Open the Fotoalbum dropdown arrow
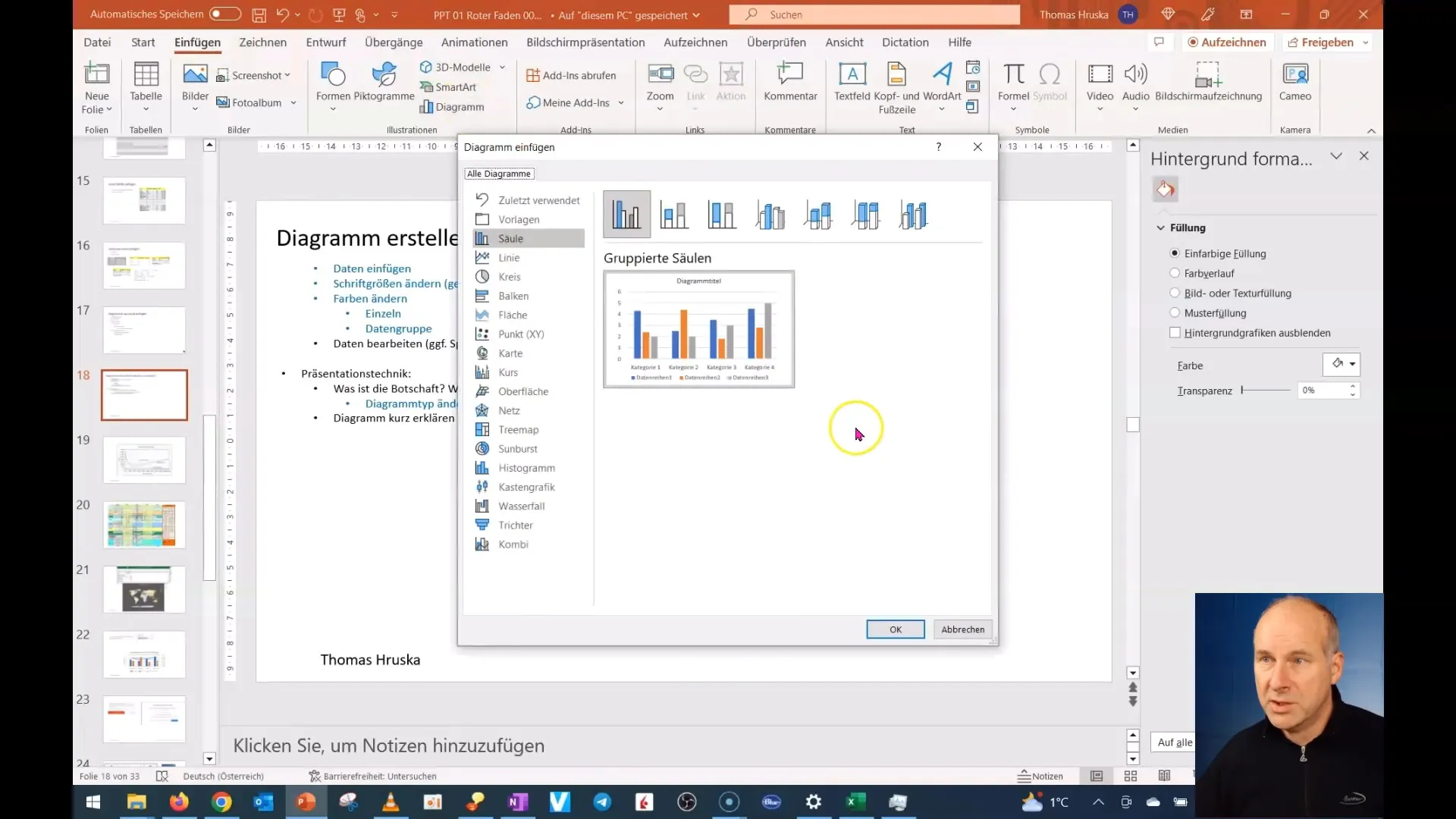This screenshot has width=1456, height=819. (x=293, y=103)
